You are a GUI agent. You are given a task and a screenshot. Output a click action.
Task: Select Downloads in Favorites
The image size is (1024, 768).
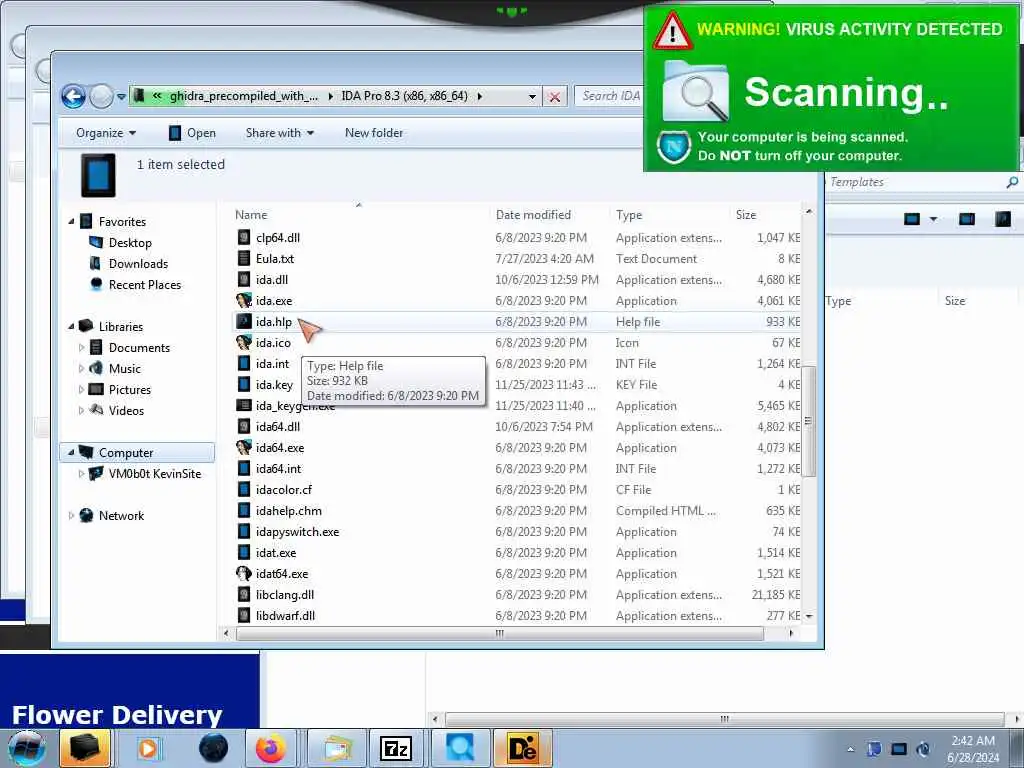(138, 263)
